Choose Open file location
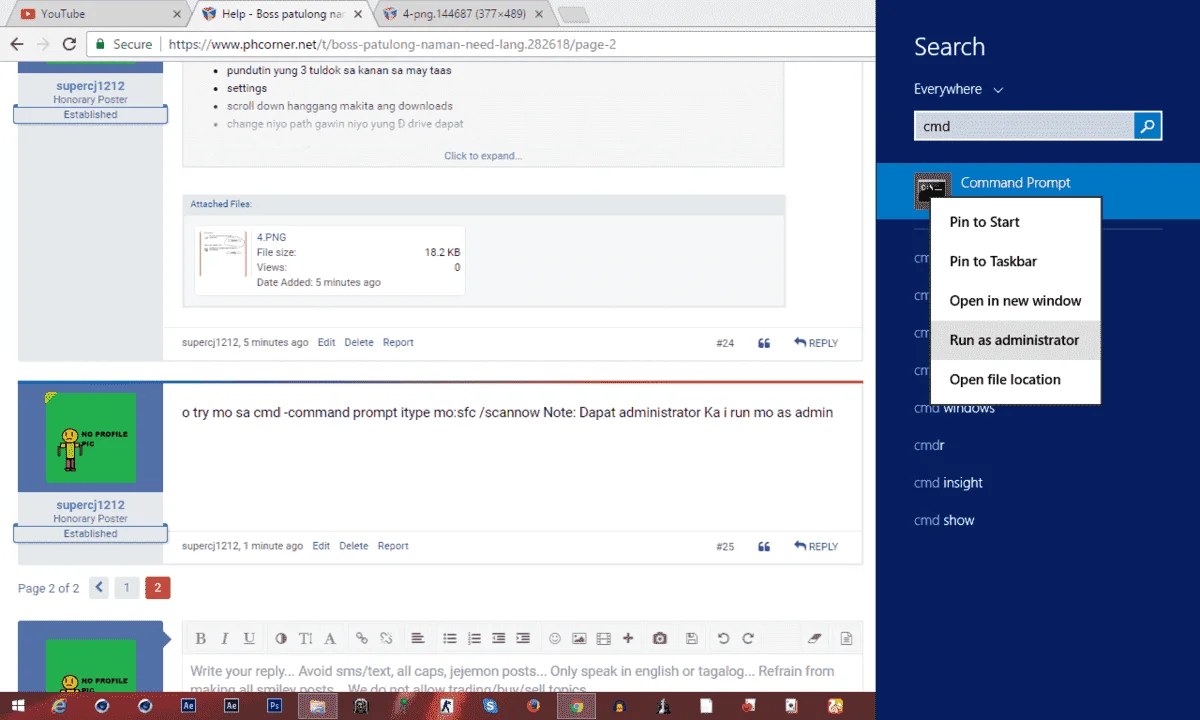Screen dimensions: 1200x720 point(1015,379)
